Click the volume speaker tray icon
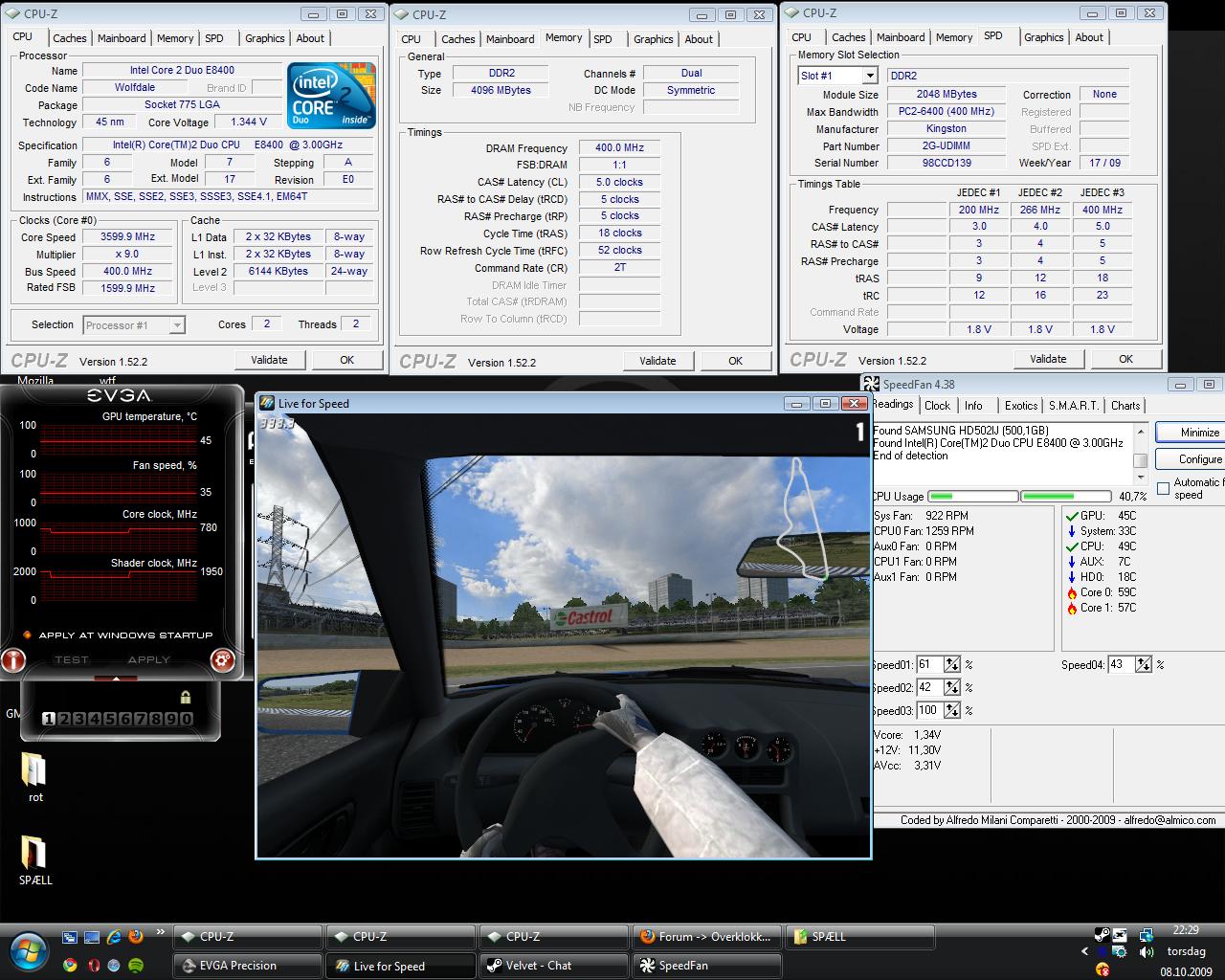 (1147, 952)
